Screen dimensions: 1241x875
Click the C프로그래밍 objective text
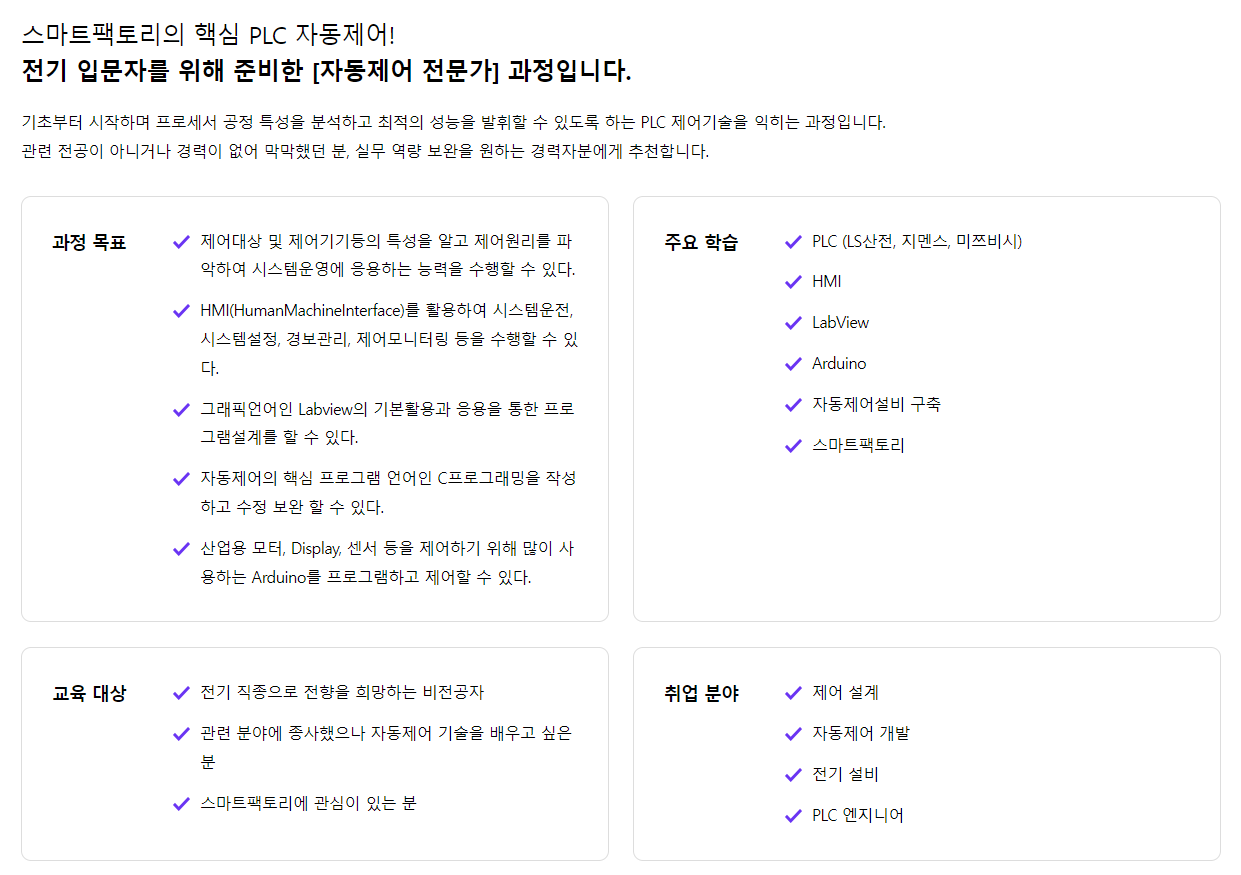[x=387, y=492]
